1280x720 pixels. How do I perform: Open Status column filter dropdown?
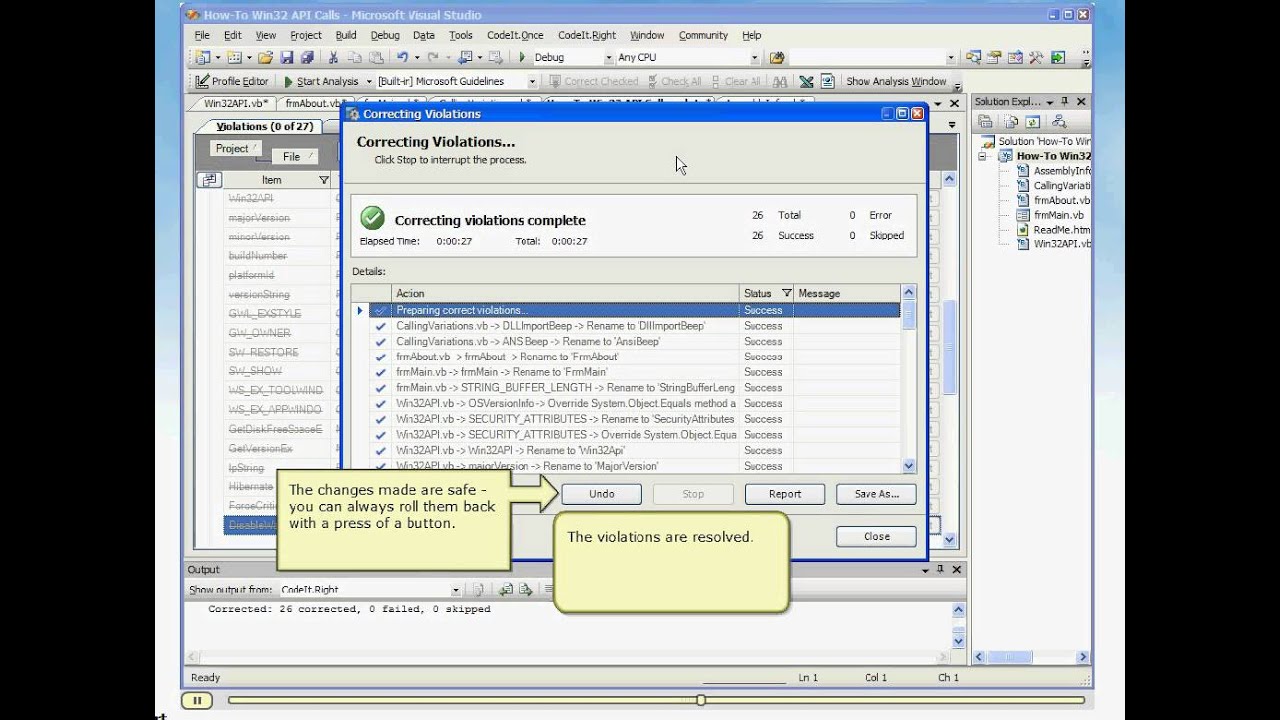[x=786, y=293]
